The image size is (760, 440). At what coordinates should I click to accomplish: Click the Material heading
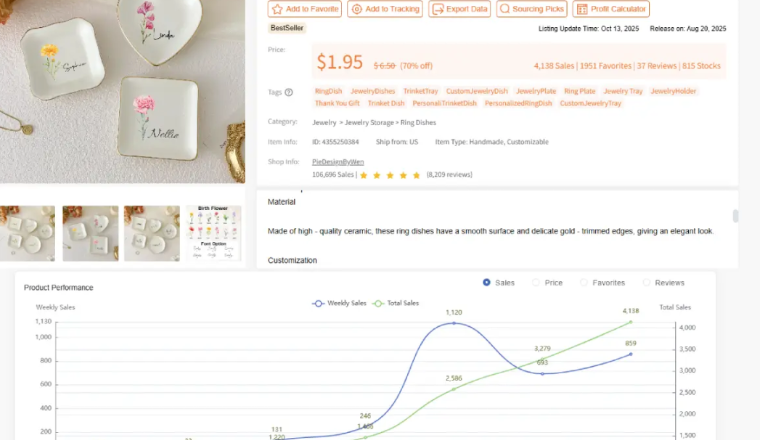pyautogui.click(x=281, y=202)
